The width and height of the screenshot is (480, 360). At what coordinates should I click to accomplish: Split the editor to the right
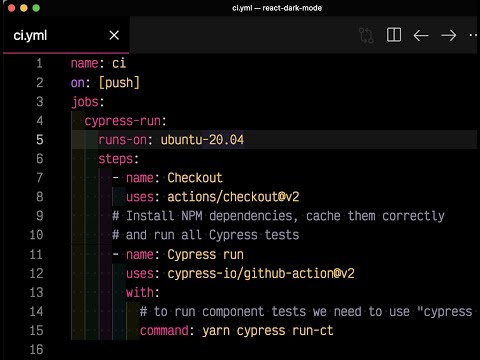(x=394, y=35)
